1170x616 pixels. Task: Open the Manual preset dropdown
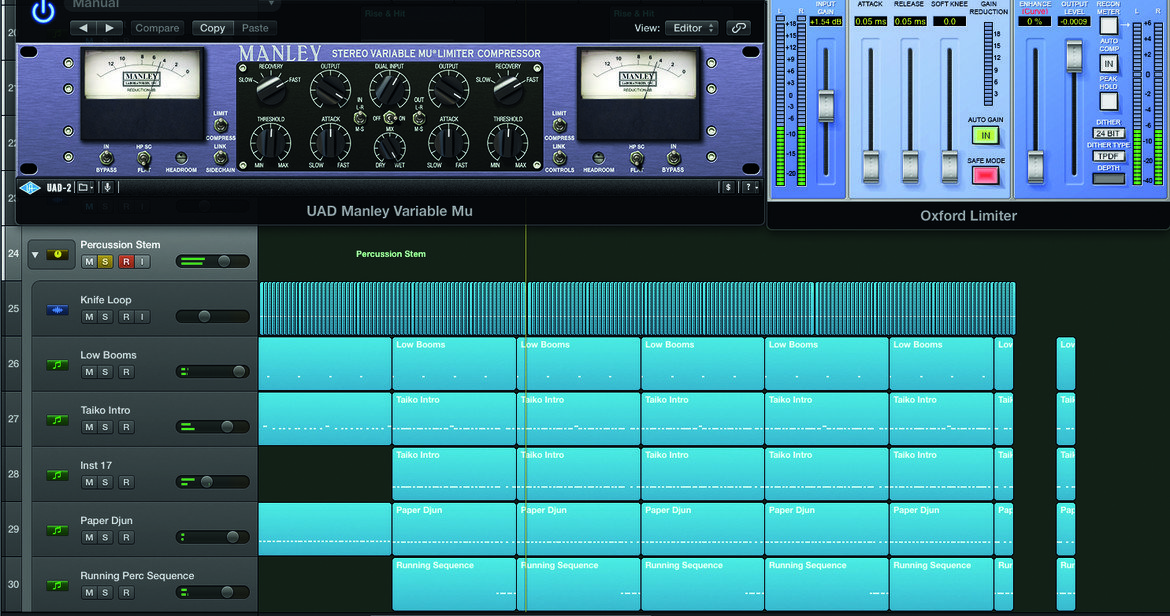pyautogui.click(x=173, y=4)
